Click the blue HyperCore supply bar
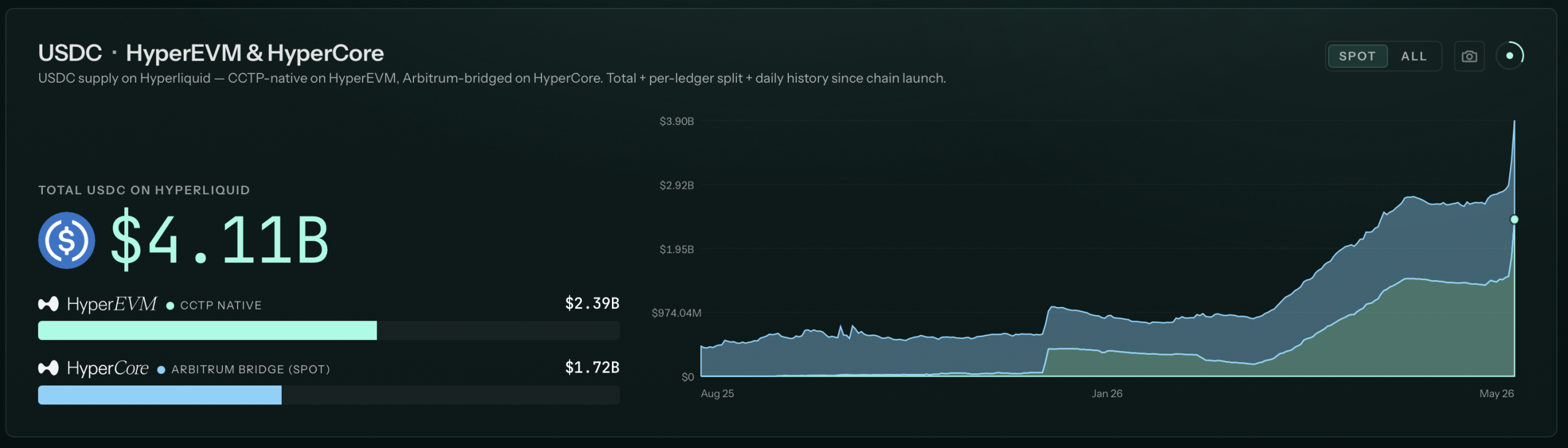The image size is (1568, 448). click(160, 395)
